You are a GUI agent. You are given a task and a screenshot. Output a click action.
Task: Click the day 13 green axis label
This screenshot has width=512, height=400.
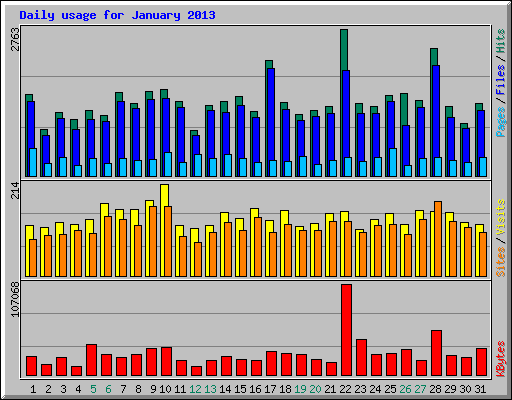(210, 389)
